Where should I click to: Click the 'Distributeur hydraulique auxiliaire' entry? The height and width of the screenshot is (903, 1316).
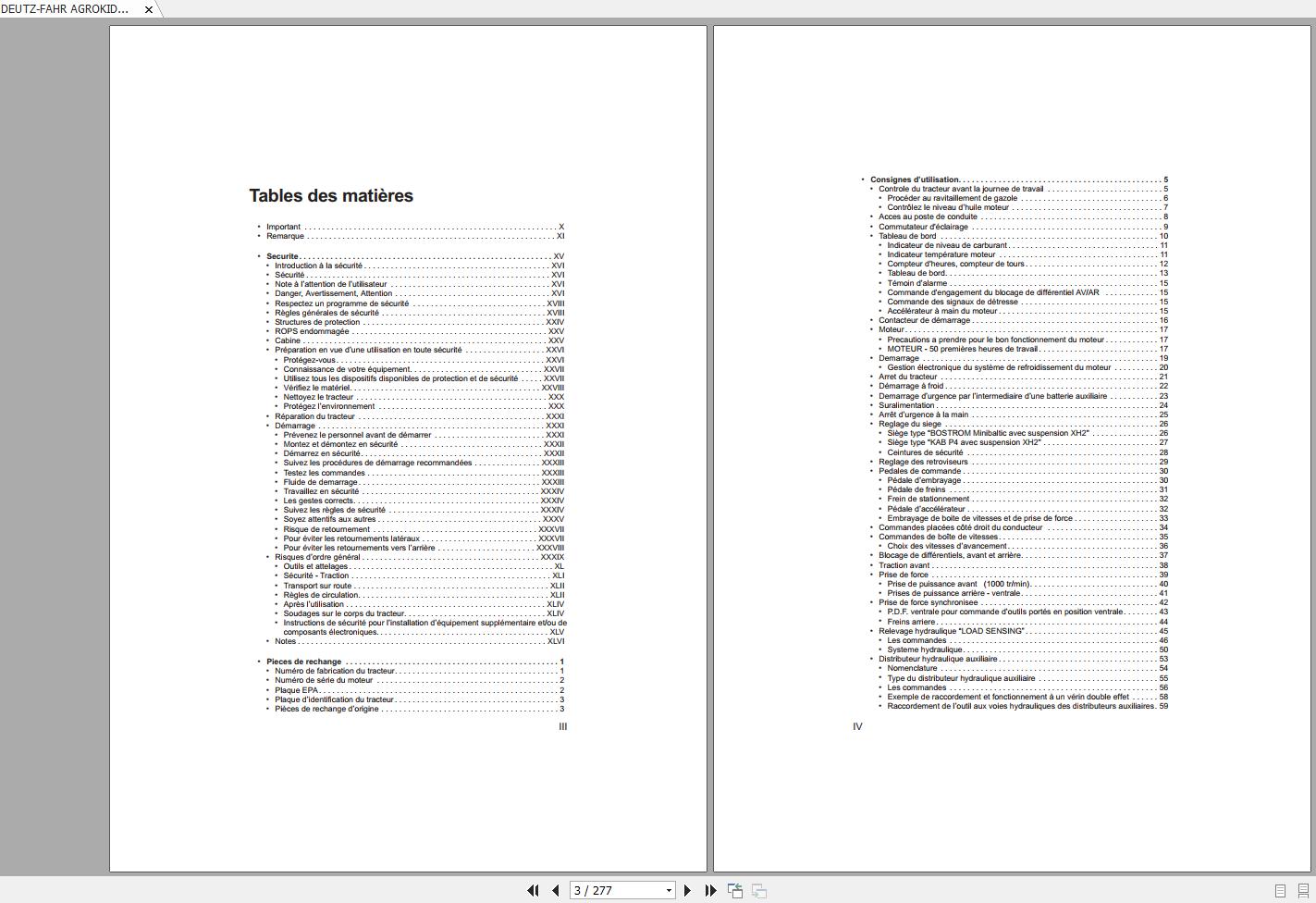click(x=938, y=659)
